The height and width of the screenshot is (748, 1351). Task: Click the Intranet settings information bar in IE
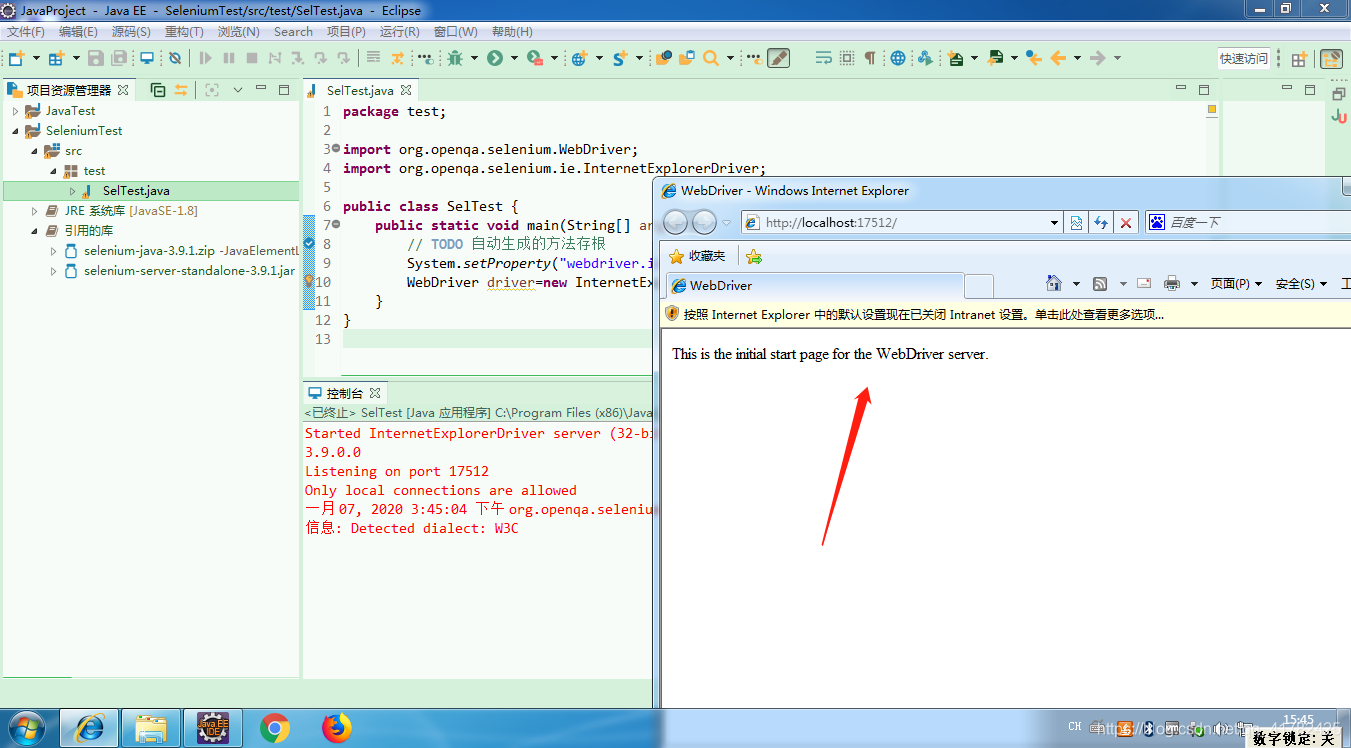click(x=1005, y=314)
